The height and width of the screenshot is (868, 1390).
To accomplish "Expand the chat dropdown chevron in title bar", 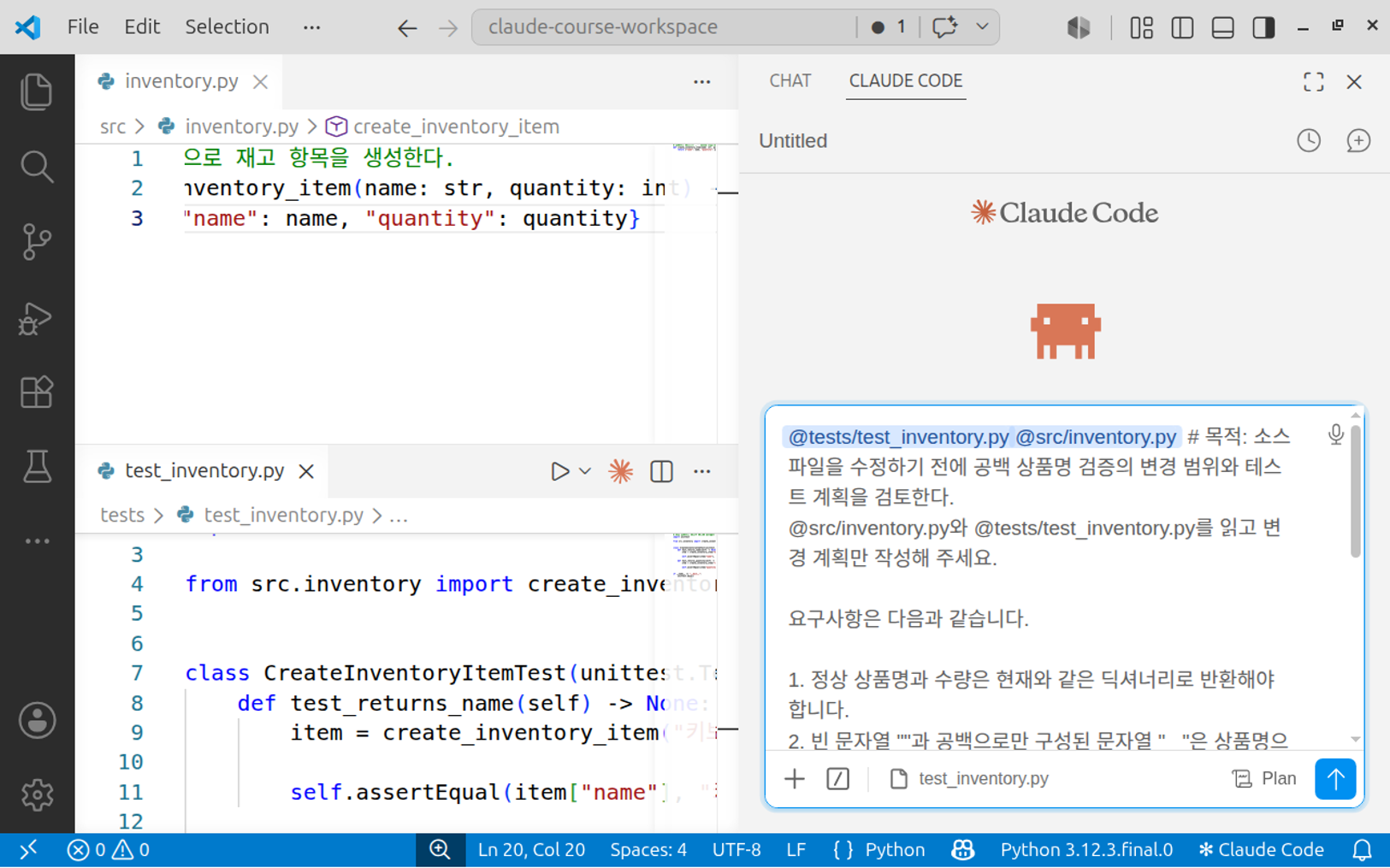I will tap(982, 27).
